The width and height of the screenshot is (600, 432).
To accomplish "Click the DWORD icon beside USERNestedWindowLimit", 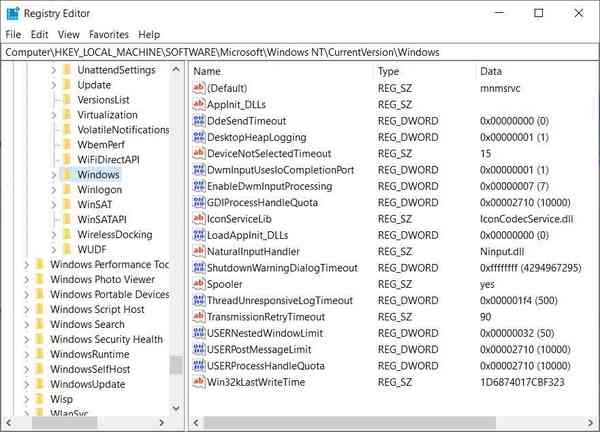I will click(199, 333).
